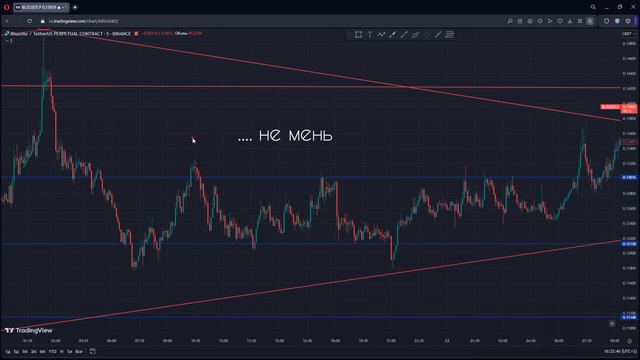Click the Bluzelle / TetherUS perpetual contract title

[x=70, y=33]
